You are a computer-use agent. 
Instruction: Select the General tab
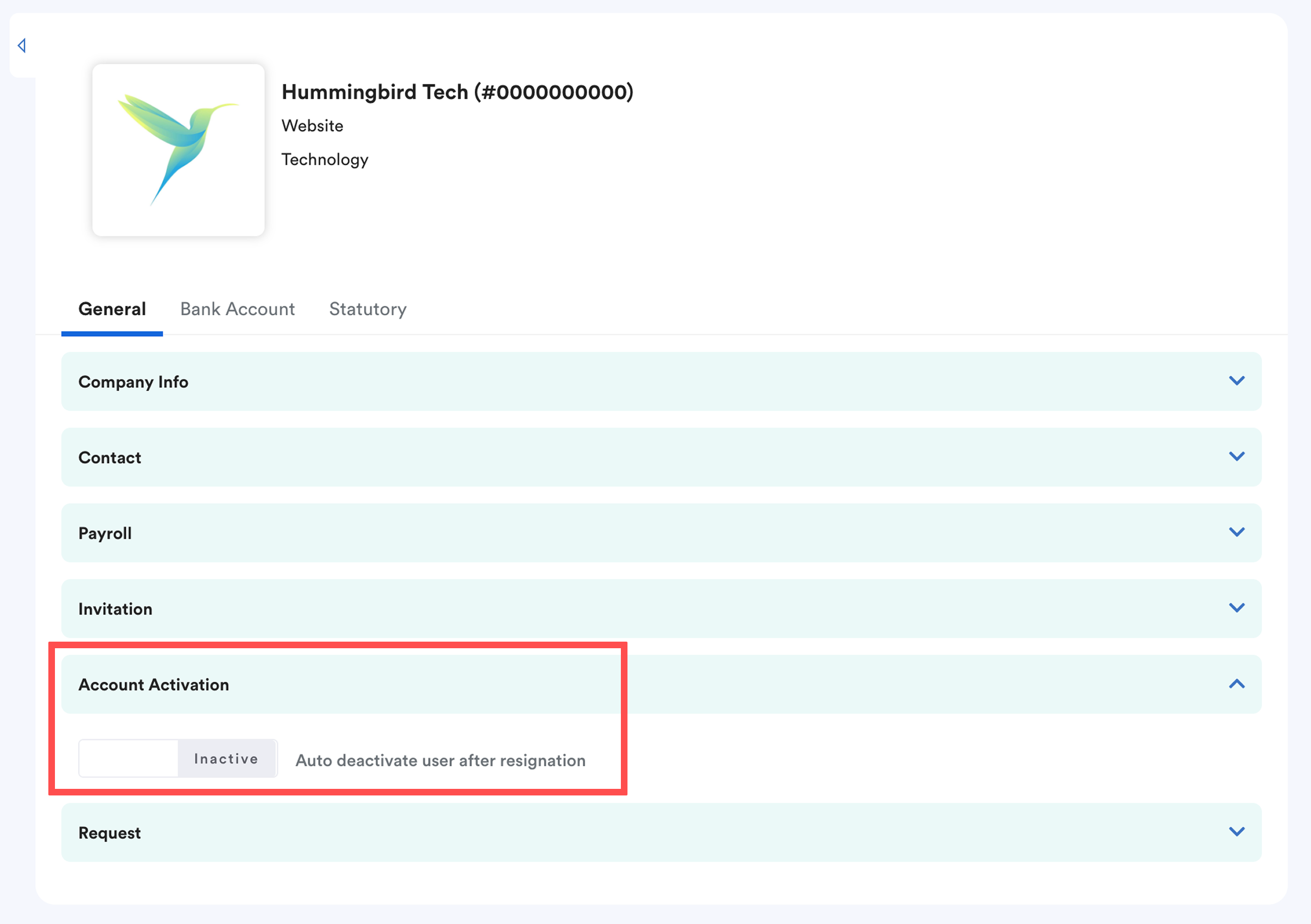(112, 309)
